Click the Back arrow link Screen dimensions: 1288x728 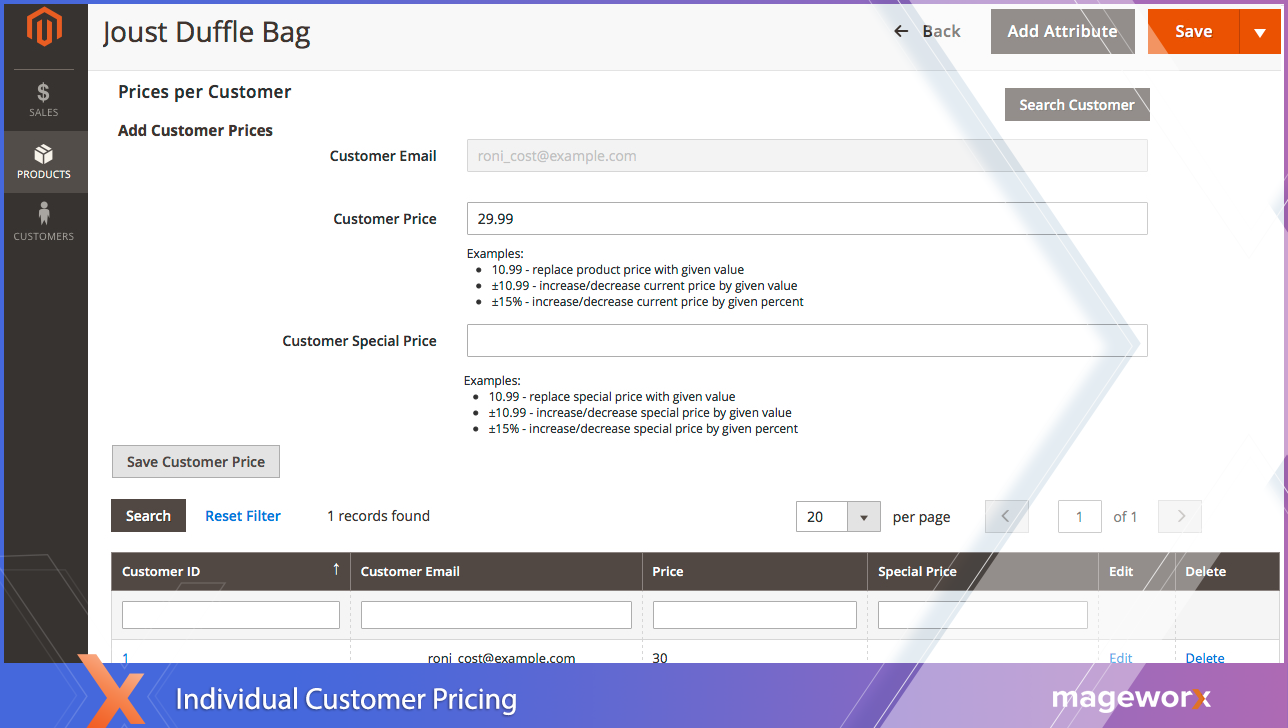click(x=927, y=31)
